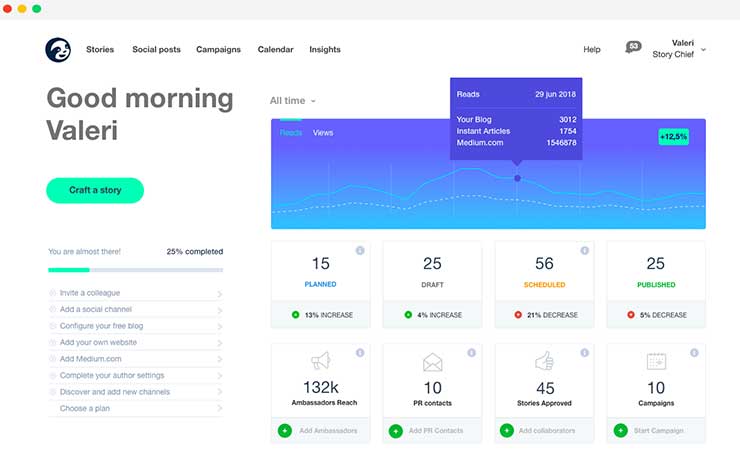This screenshot has width=740, height=449.
Task: Switch chart to Views tab
Action: coord(323,133)
